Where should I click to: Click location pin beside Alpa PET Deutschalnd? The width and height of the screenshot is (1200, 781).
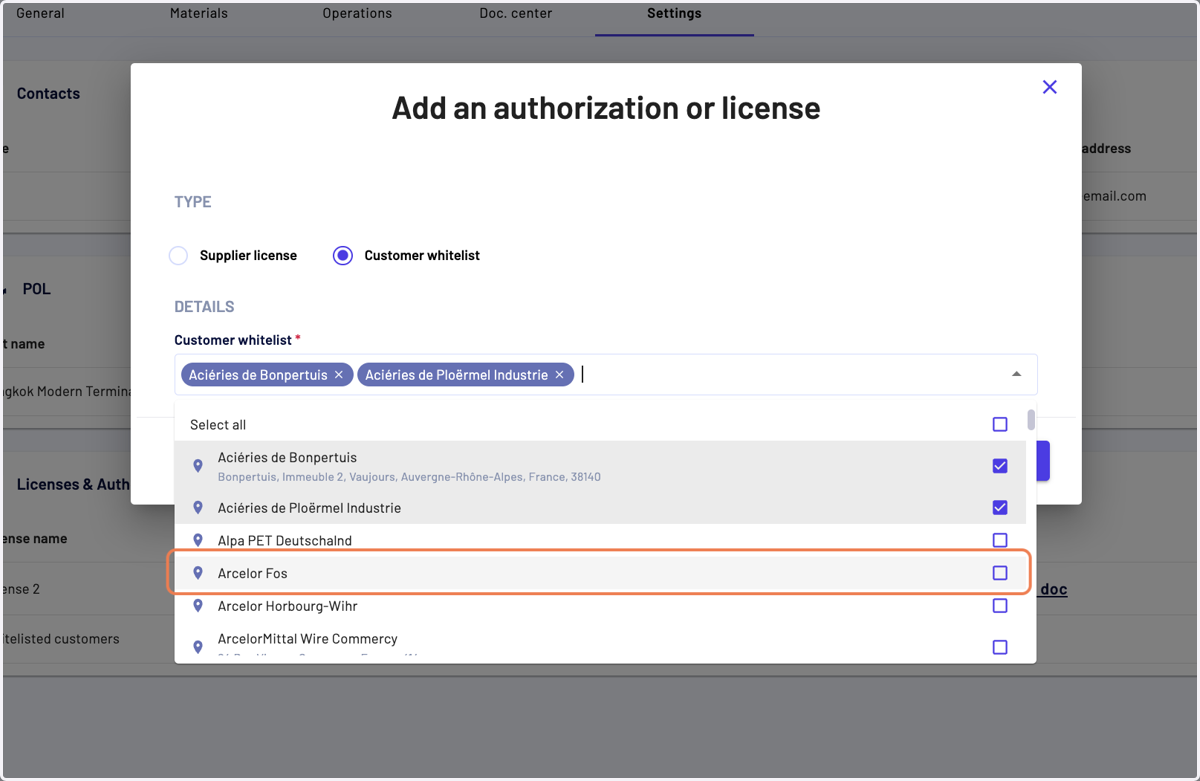click(198, 540)
